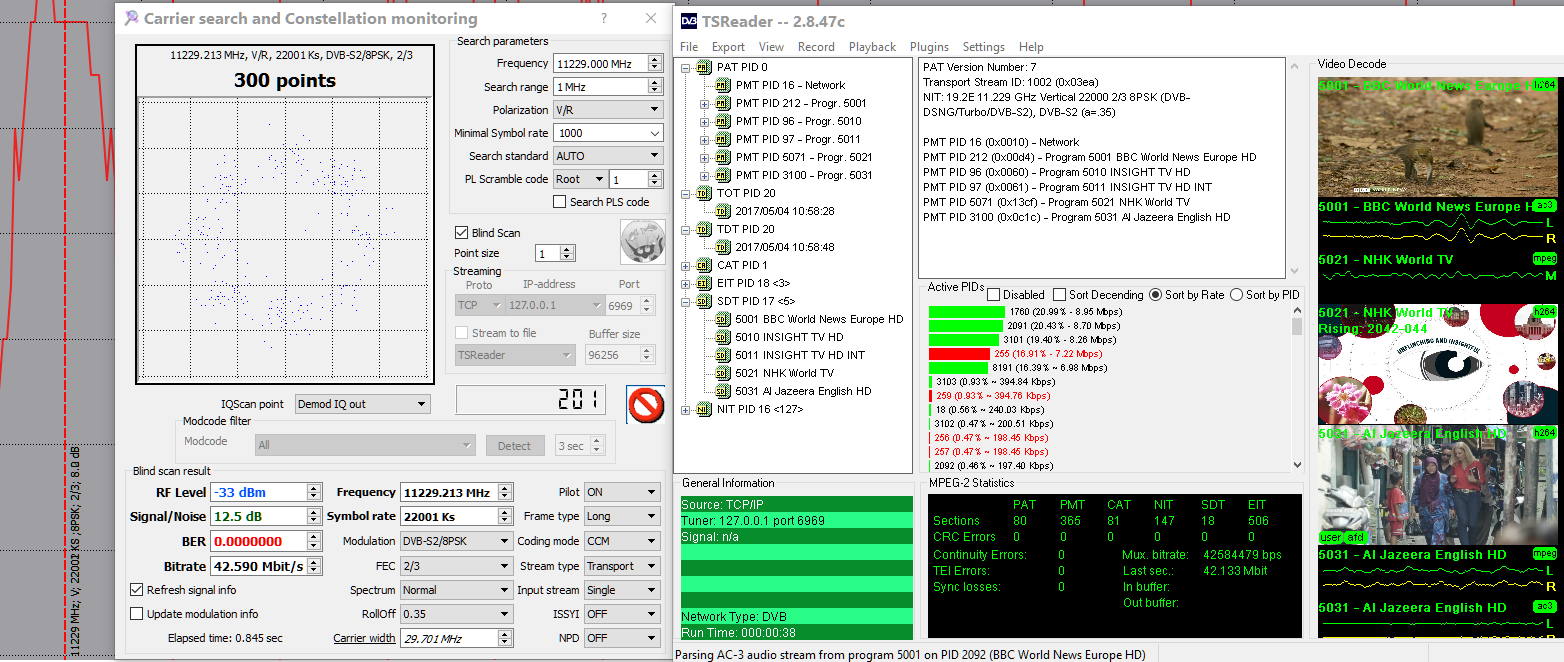1564x662 pixels.
Task: Click the 2017/05/04 10:58:48 TDT entry icon
Action: 723,247
